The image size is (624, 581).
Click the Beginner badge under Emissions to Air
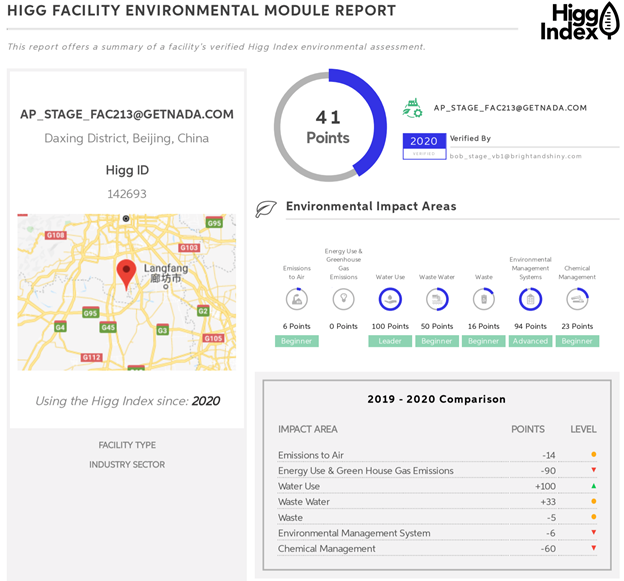[x=297, y=341]
